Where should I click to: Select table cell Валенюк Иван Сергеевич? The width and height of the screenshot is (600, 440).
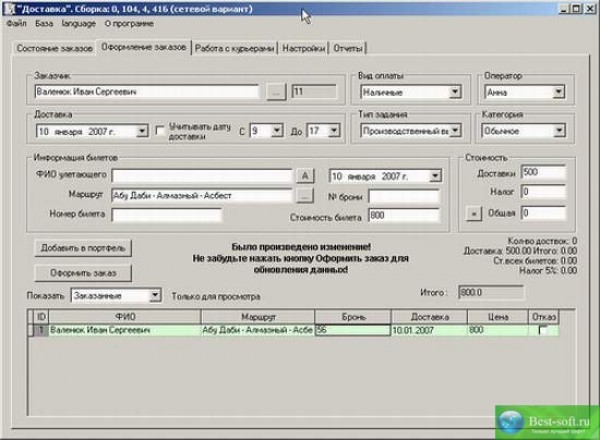125,330
